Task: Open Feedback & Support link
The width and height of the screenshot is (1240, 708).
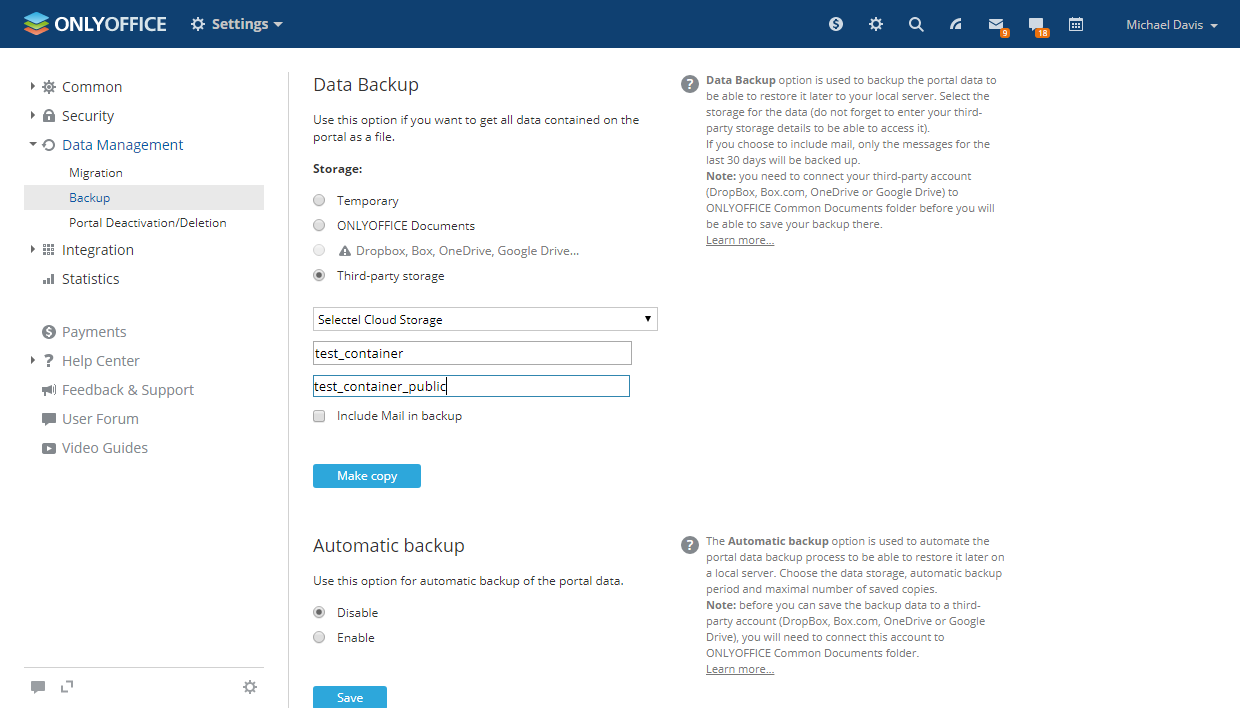Action: [x=128, y=390]
